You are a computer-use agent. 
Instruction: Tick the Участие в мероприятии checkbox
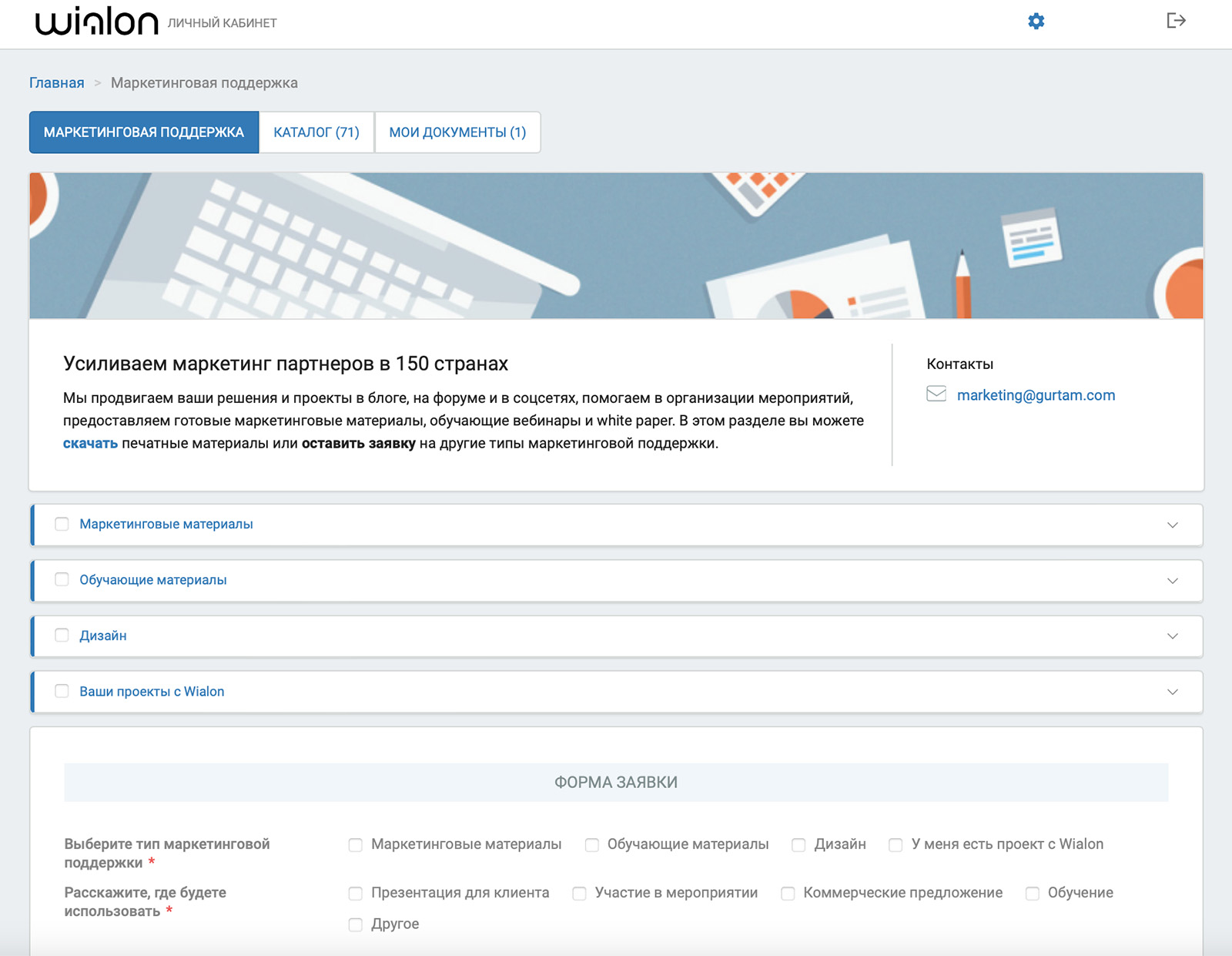[x=579, y=894]
